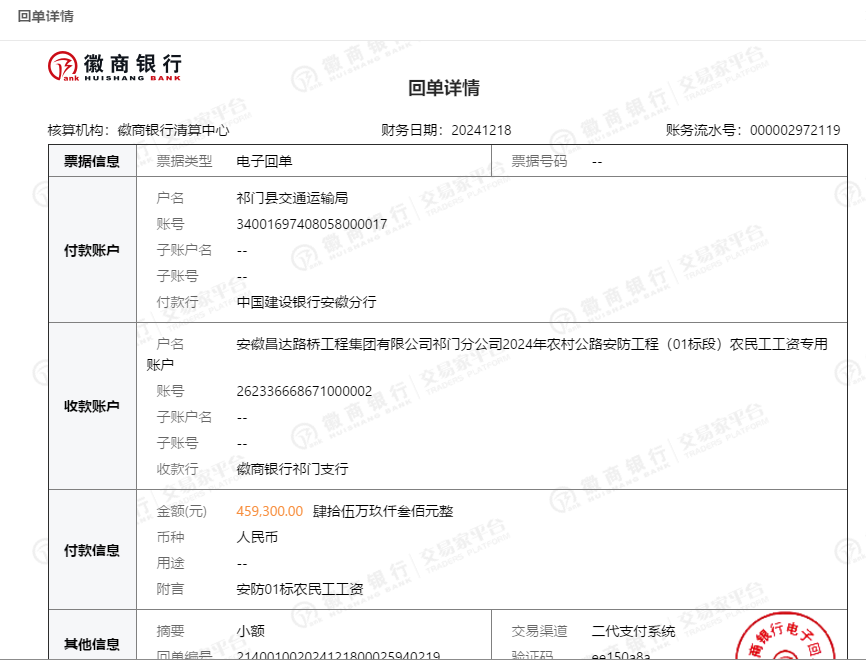The height and width of the screenshot is (663, 866).
Task: Click the bill type value 电子回单
Action: tap(264, 161)
